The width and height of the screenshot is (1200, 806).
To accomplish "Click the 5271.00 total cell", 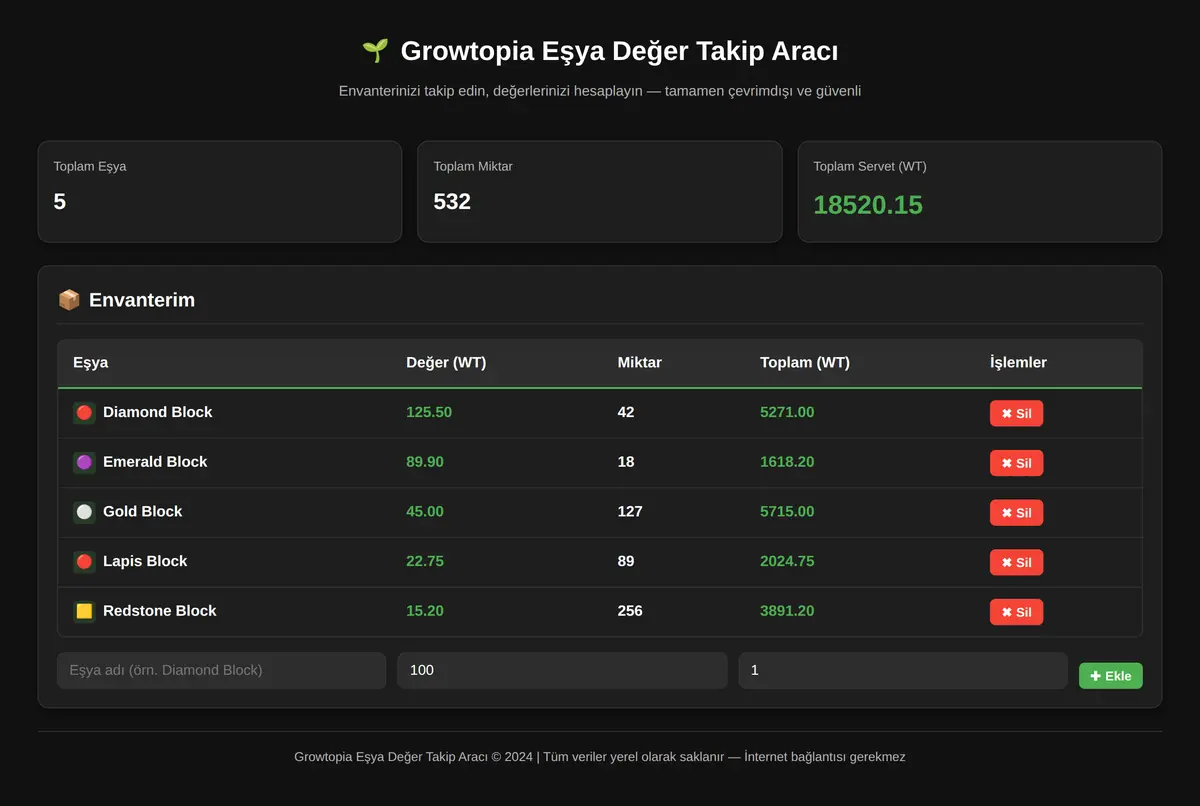I will coord(787,412).
